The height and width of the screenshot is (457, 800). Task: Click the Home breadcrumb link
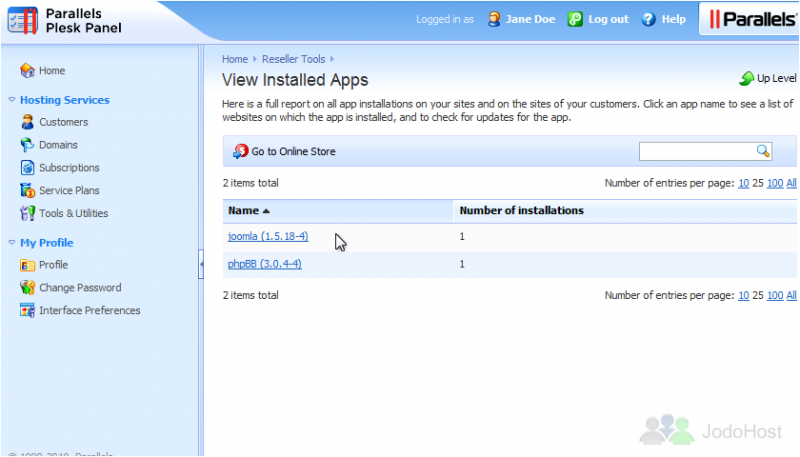pos(235,59)
